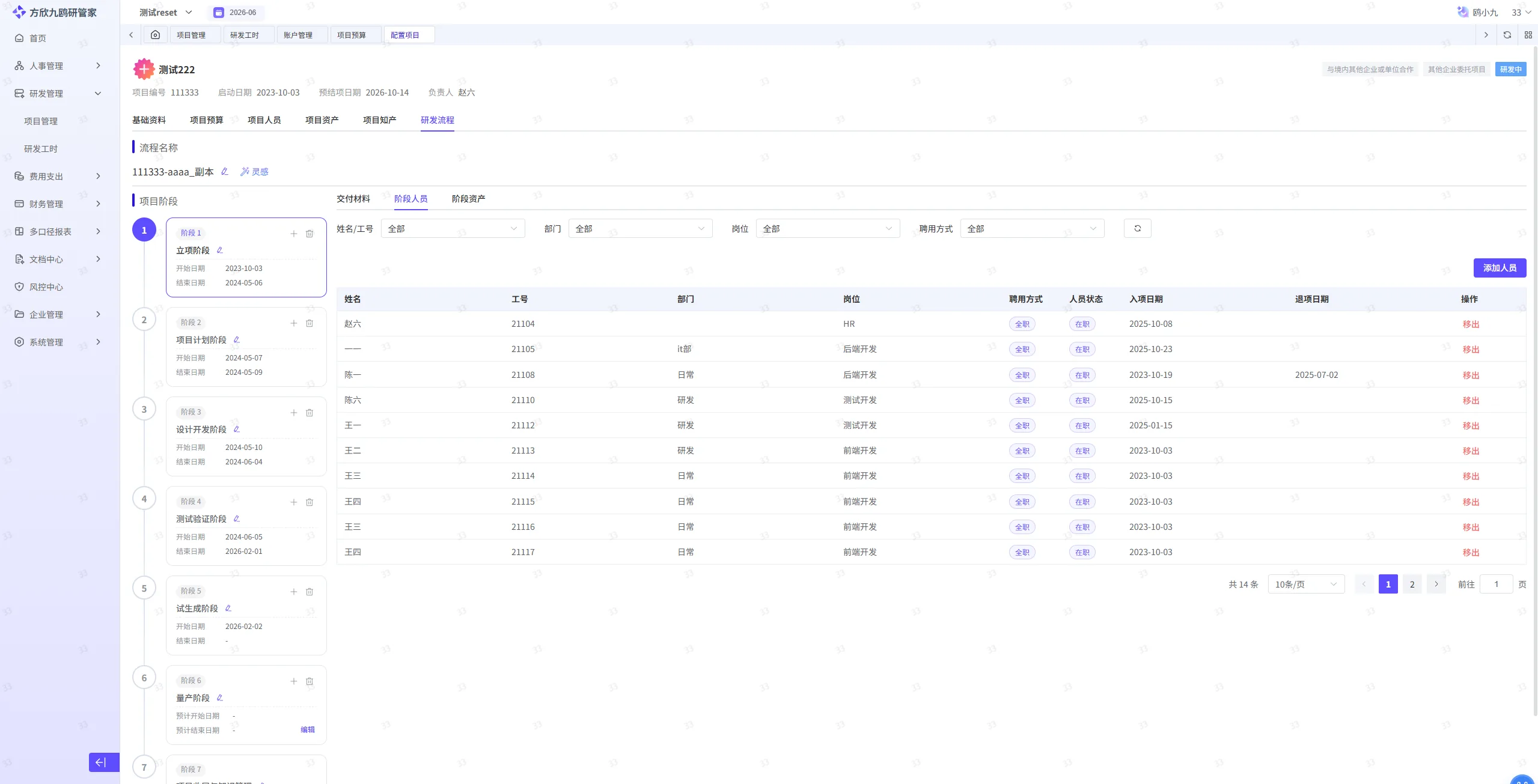Expand the 人事管理 sidebar menu
The width and height of the screenshot is (1538, 784).
(x=58, y=66)
